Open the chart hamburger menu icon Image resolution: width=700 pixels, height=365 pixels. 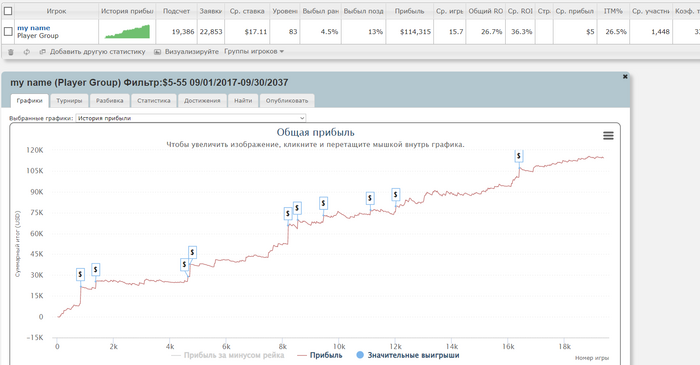pos(608,136)
